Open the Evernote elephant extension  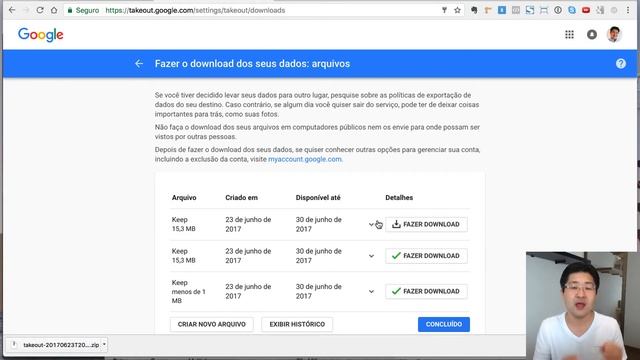(x=474, y=10)
